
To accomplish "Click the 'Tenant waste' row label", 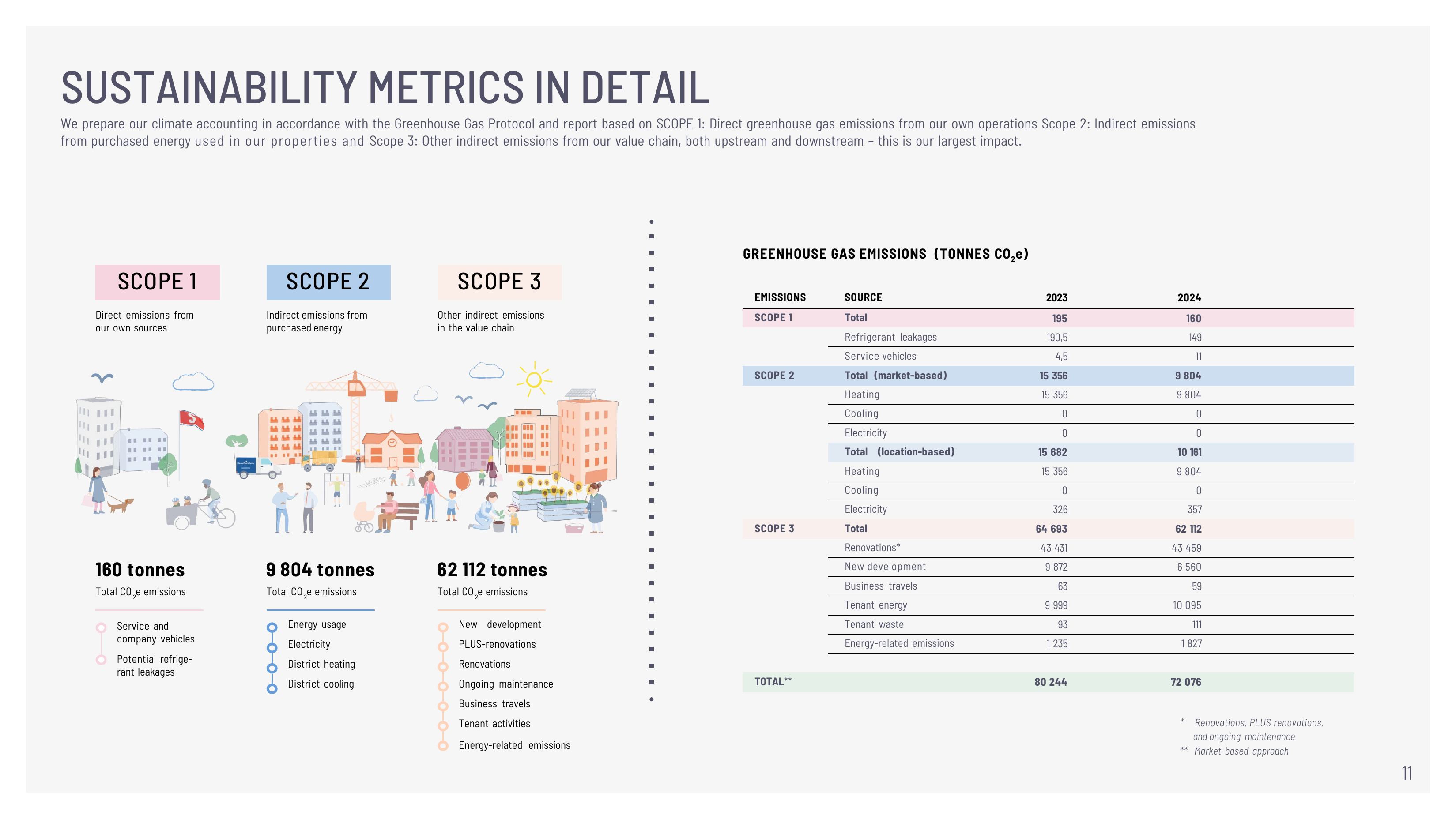I will 874,625.
